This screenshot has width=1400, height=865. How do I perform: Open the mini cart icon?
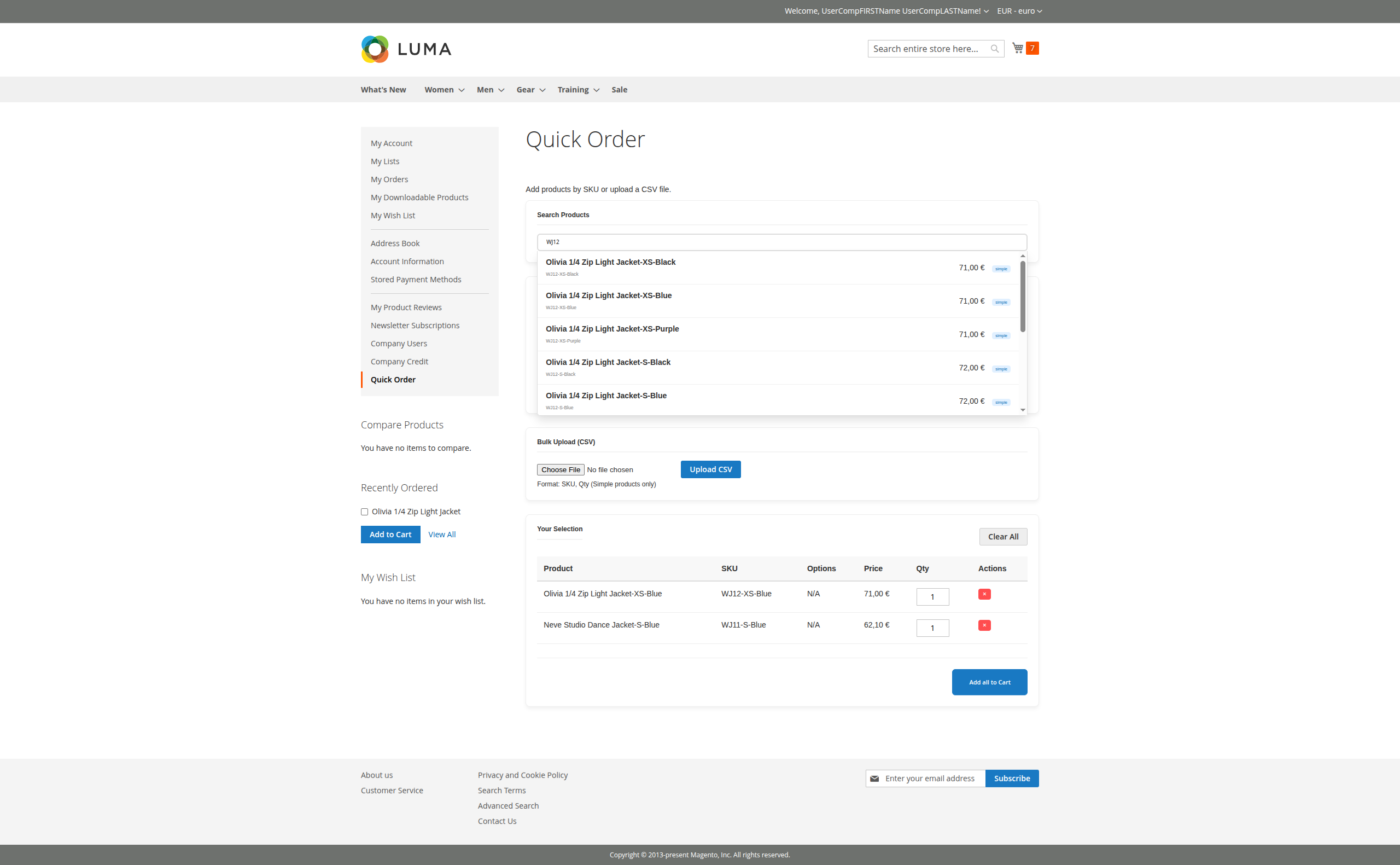click(1018, 48)
